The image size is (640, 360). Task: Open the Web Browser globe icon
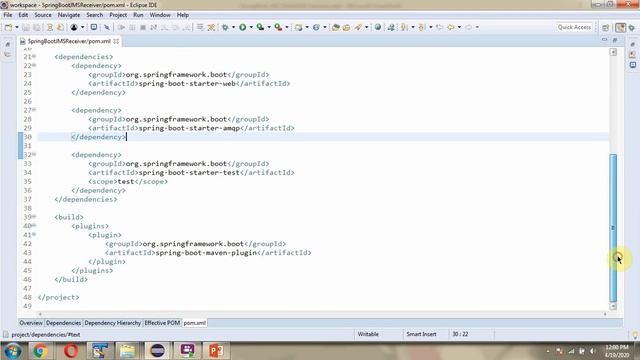378,27
